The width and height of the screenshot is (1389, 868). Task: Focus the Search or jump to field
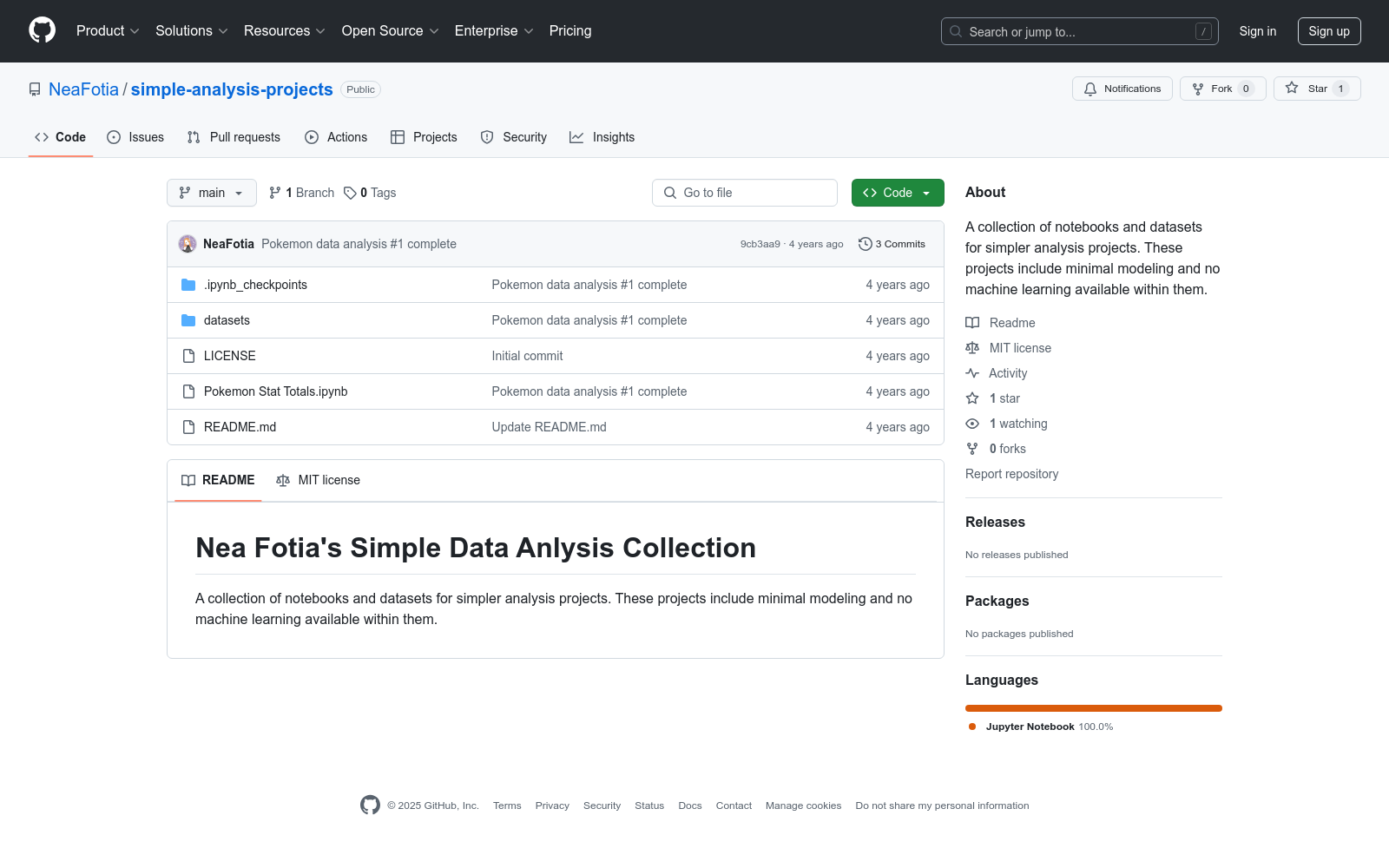pyautogui.click(x=1080, y=31)
